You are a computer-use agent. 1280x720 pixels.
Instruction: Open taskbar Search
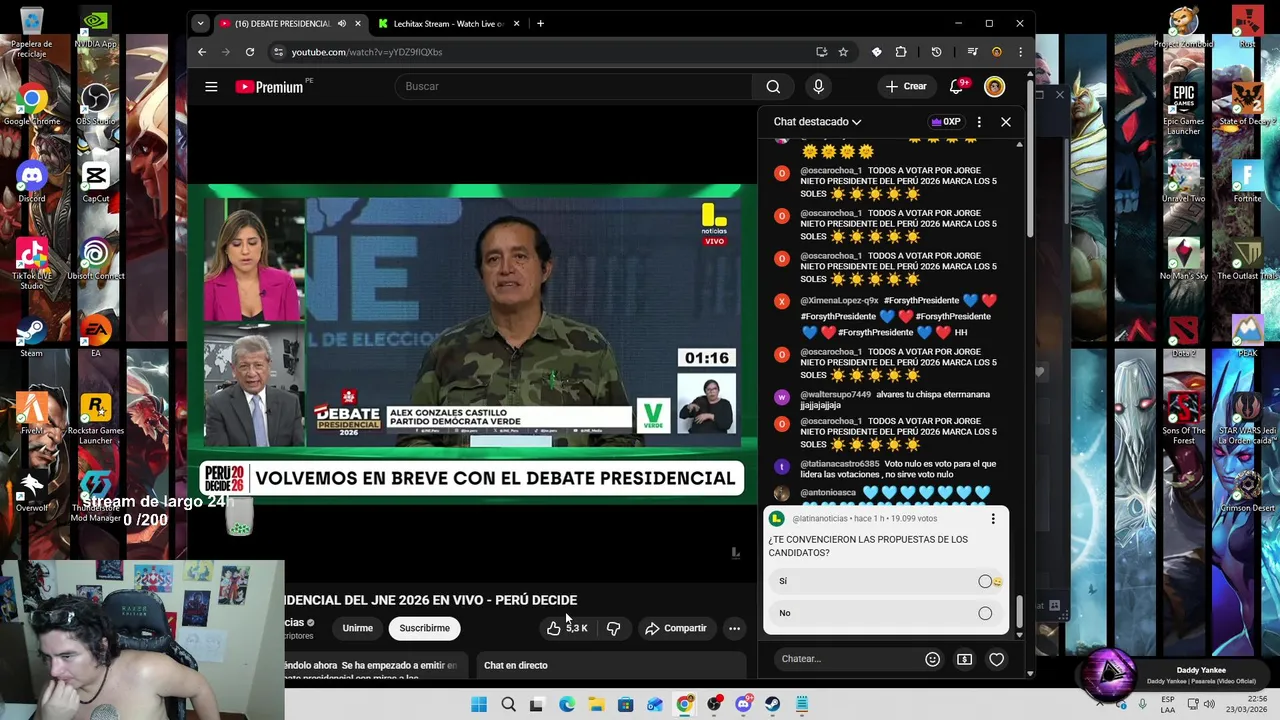point(508,705)
